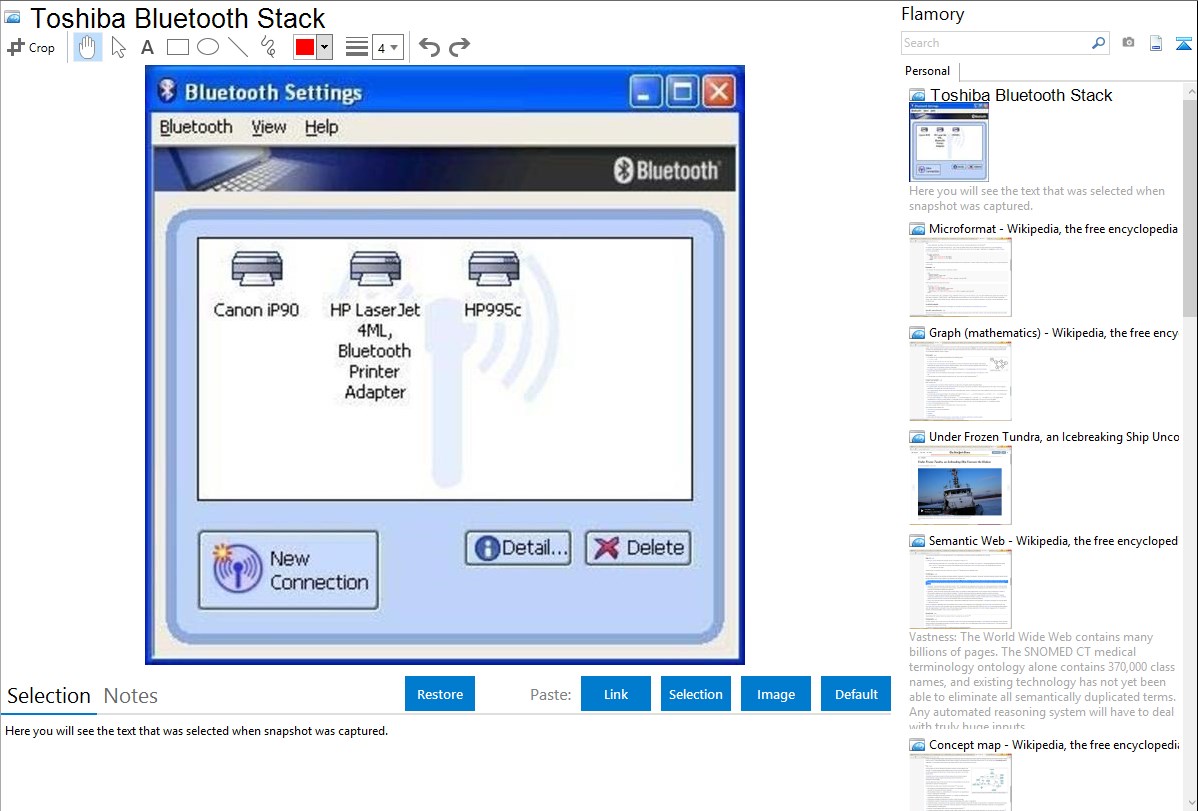1198x811 pixels.
Task: Switch to the Notes tab
Action: pyautogui.click(x=130, y=696)
